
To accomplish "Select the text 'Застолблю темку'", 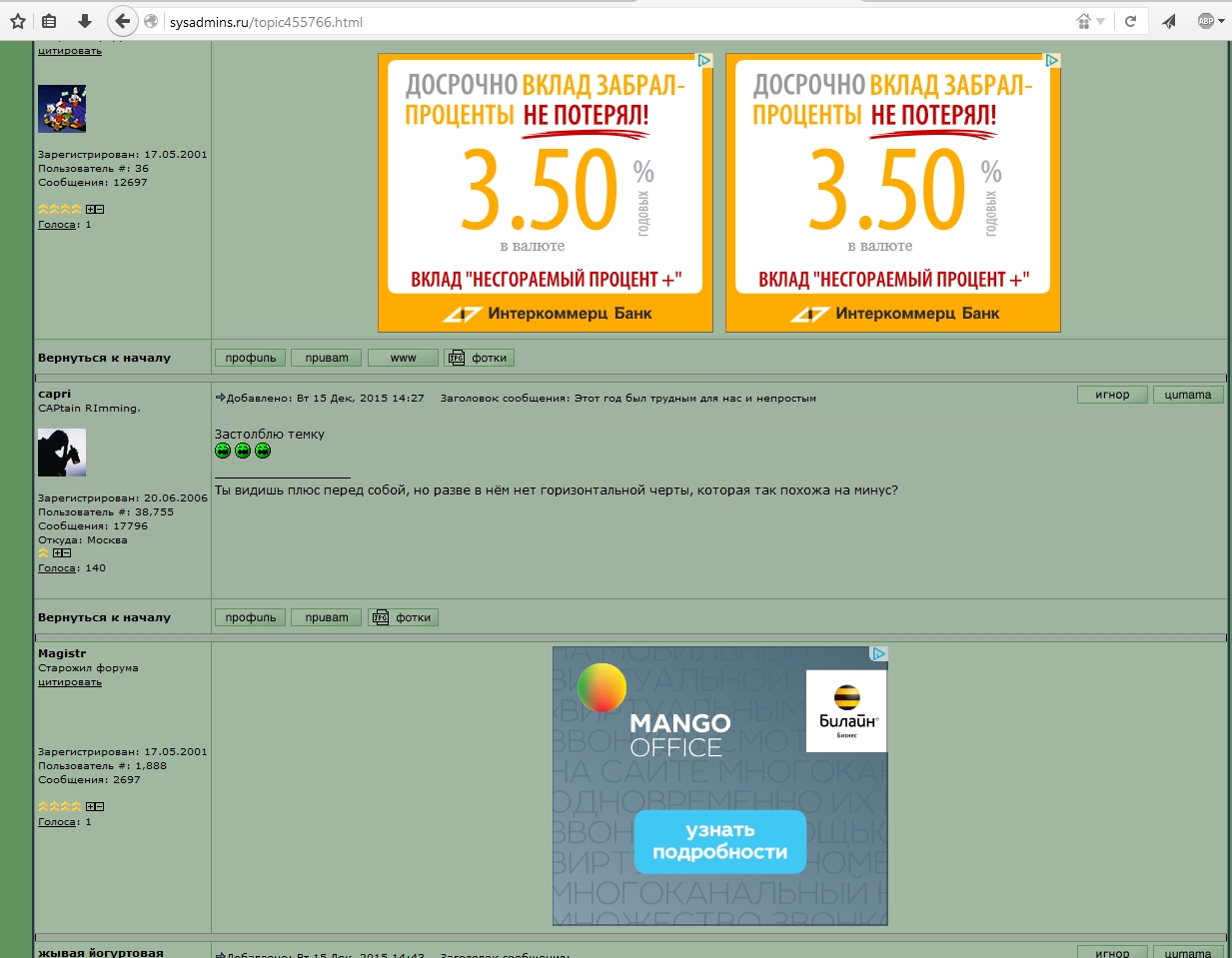I will point(270,435).
